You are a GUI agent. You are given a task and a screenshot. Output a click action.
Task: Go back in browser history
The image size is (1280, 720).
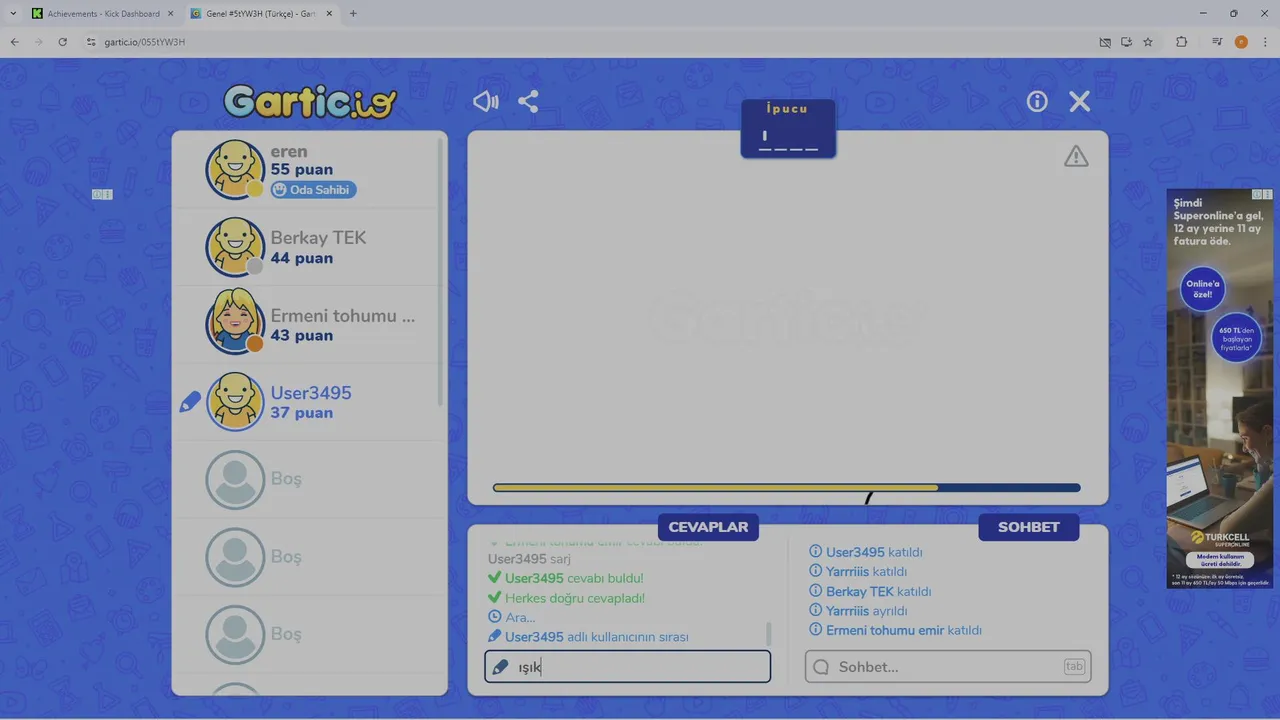coord(14,42)
